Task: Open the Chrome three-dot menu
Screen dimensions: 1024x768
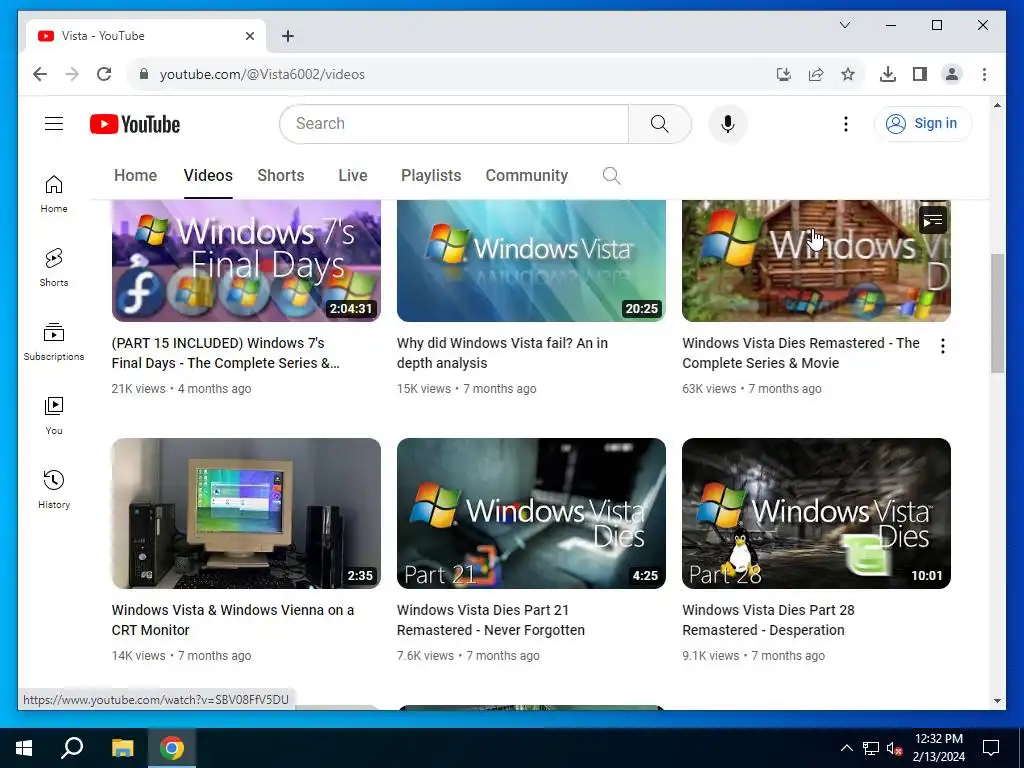Action: point(984,74)
